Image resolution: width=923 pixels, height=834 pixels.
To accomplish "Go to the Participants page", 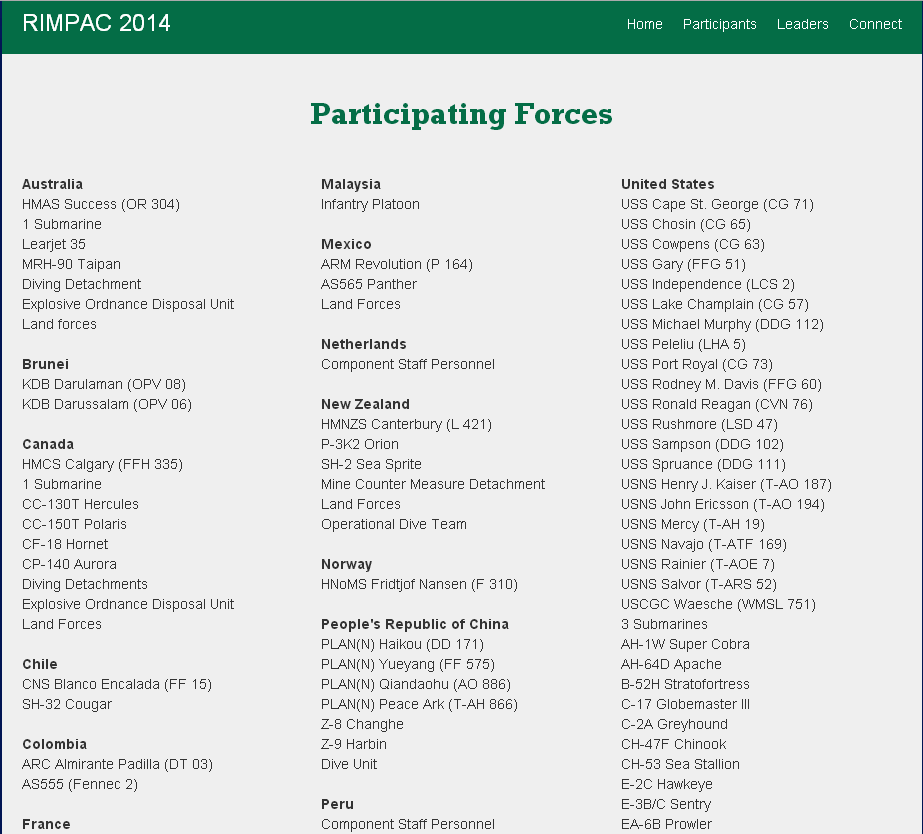I will [x=719, y=24].
